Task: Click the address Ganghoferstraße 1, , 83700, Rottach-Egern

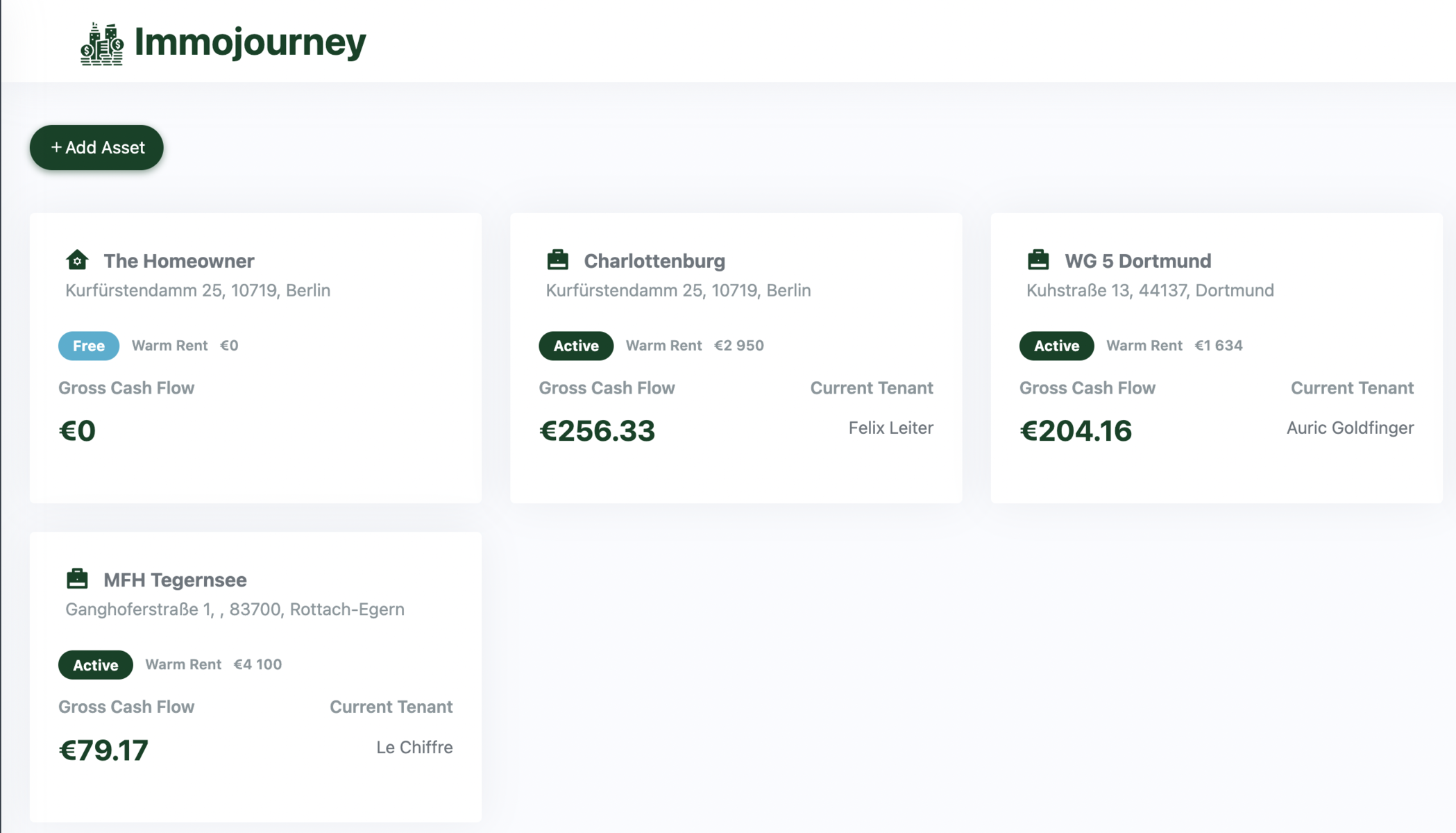Action: tap(235, 609)
